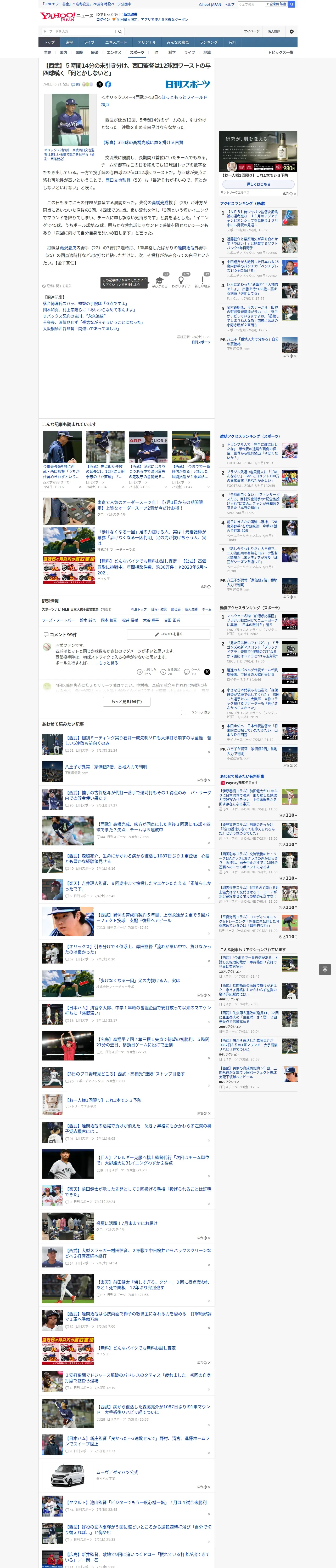Click into the web search input field
Image resolution: width=336 pixels, height=1568 pixels.
[251, 4]
